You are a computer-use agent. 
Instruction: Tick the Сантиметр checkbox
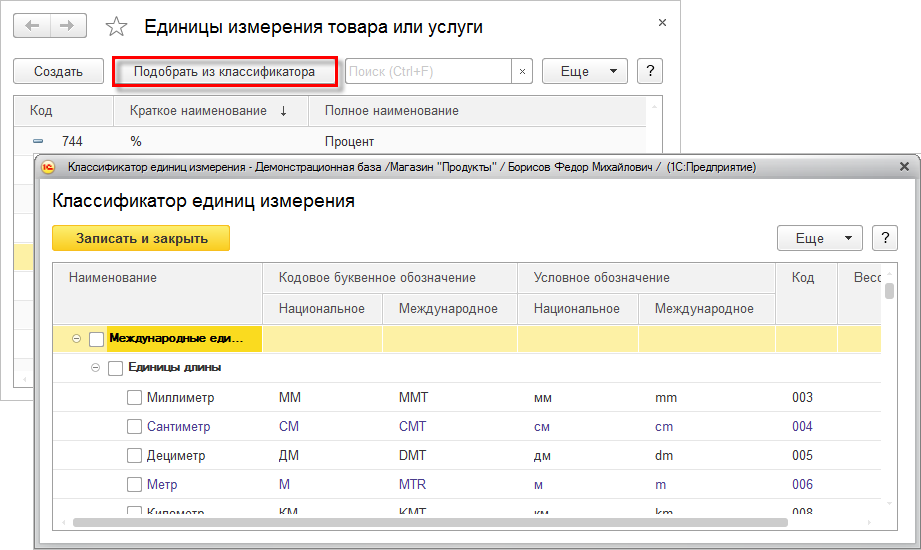(x=135, y=427)
